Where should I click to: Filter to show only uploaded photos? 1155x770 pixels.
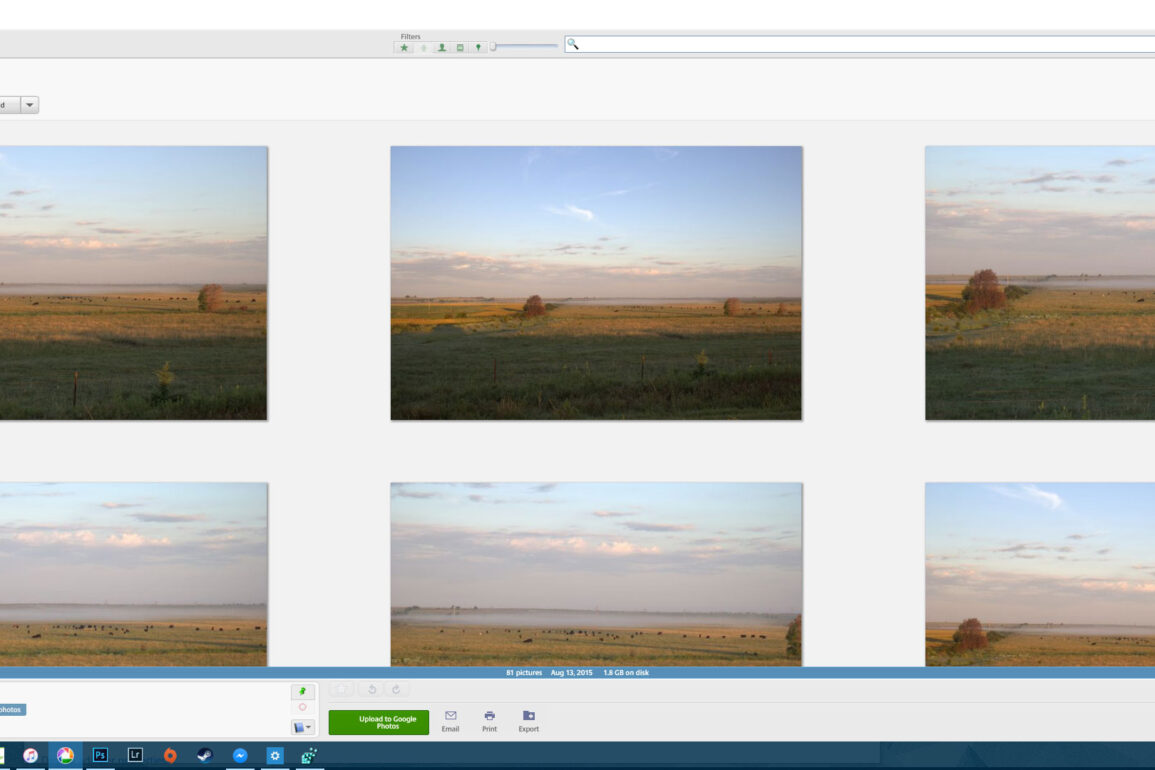pyautogui.click(x=422, y=46)
